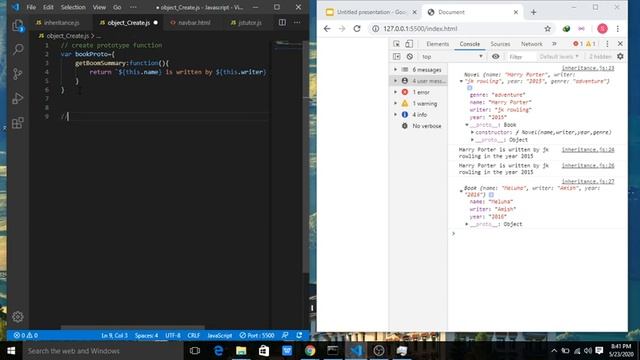
Task: Open DevTools customize menu dots
Action: (607, 44)
